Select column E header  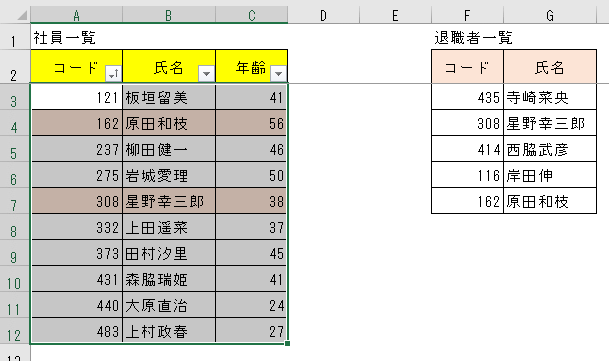click(x=395, y=16)
